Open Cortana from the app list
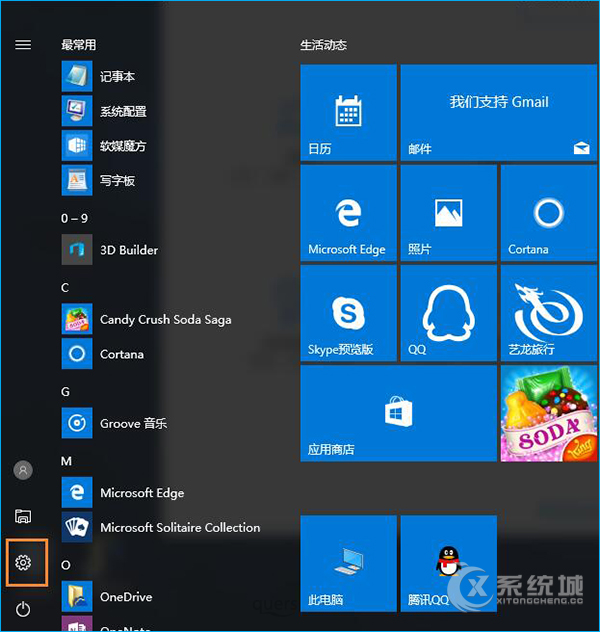The width and height of the screenshot is (600, 632). click(x=103, y=353)
